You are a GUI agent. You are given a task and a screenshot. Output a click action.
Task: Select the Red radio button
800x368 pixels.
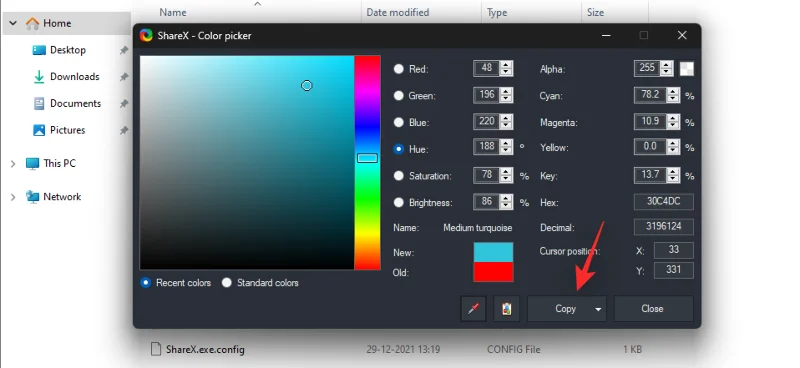click(x=399, y=69)
